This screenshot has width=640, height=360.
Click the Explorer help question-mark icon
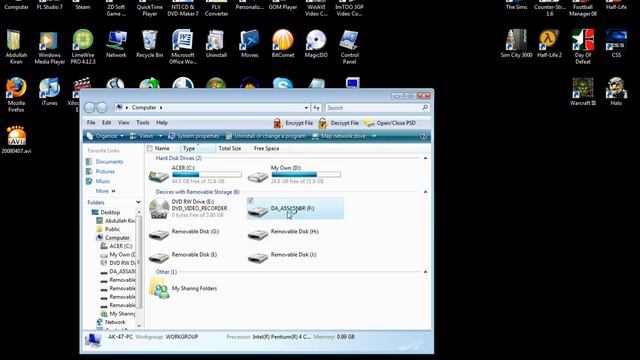pos(423,136)
